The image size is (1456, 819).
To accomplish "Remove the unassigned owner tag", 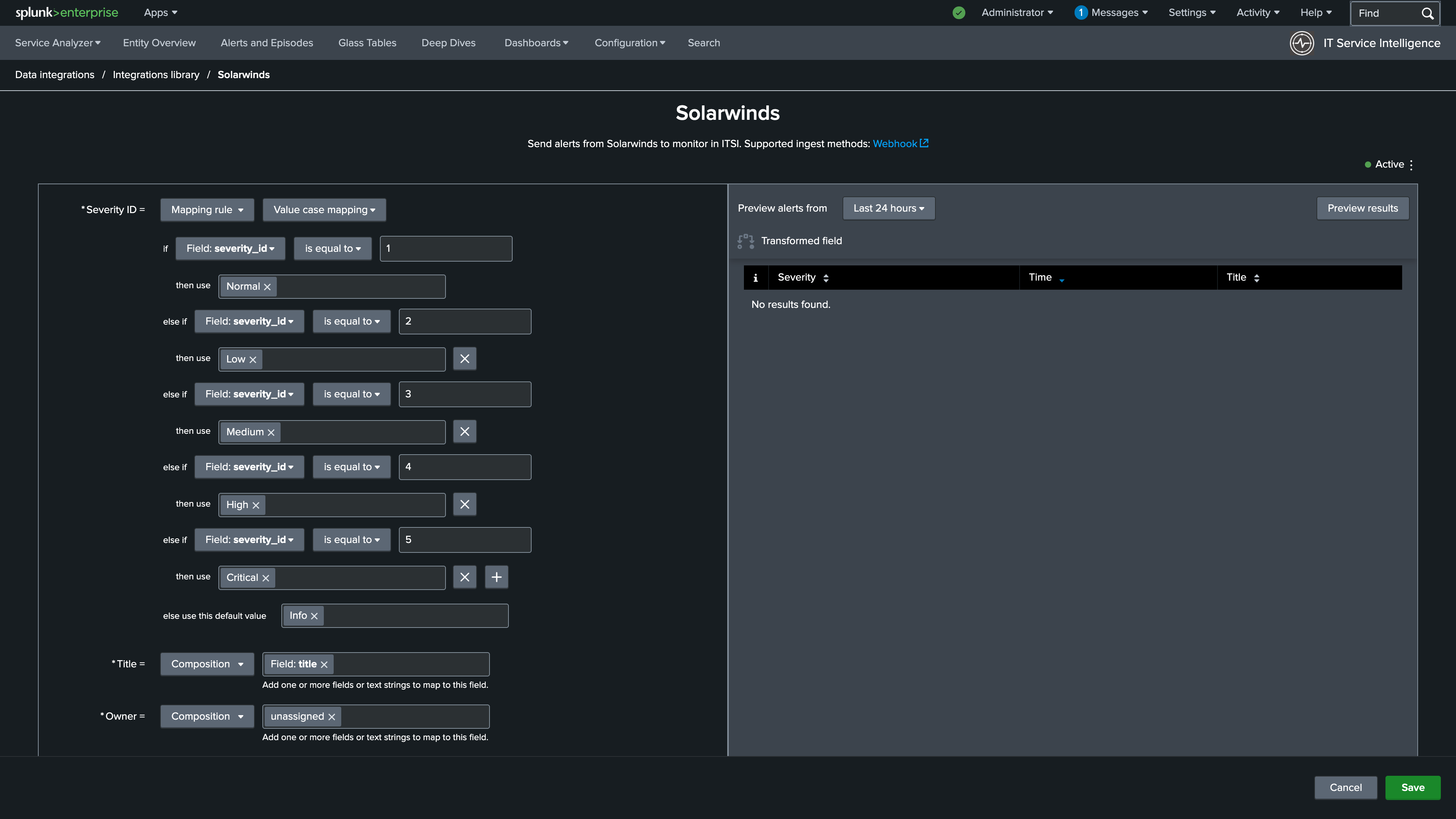I will pos(332,717).
